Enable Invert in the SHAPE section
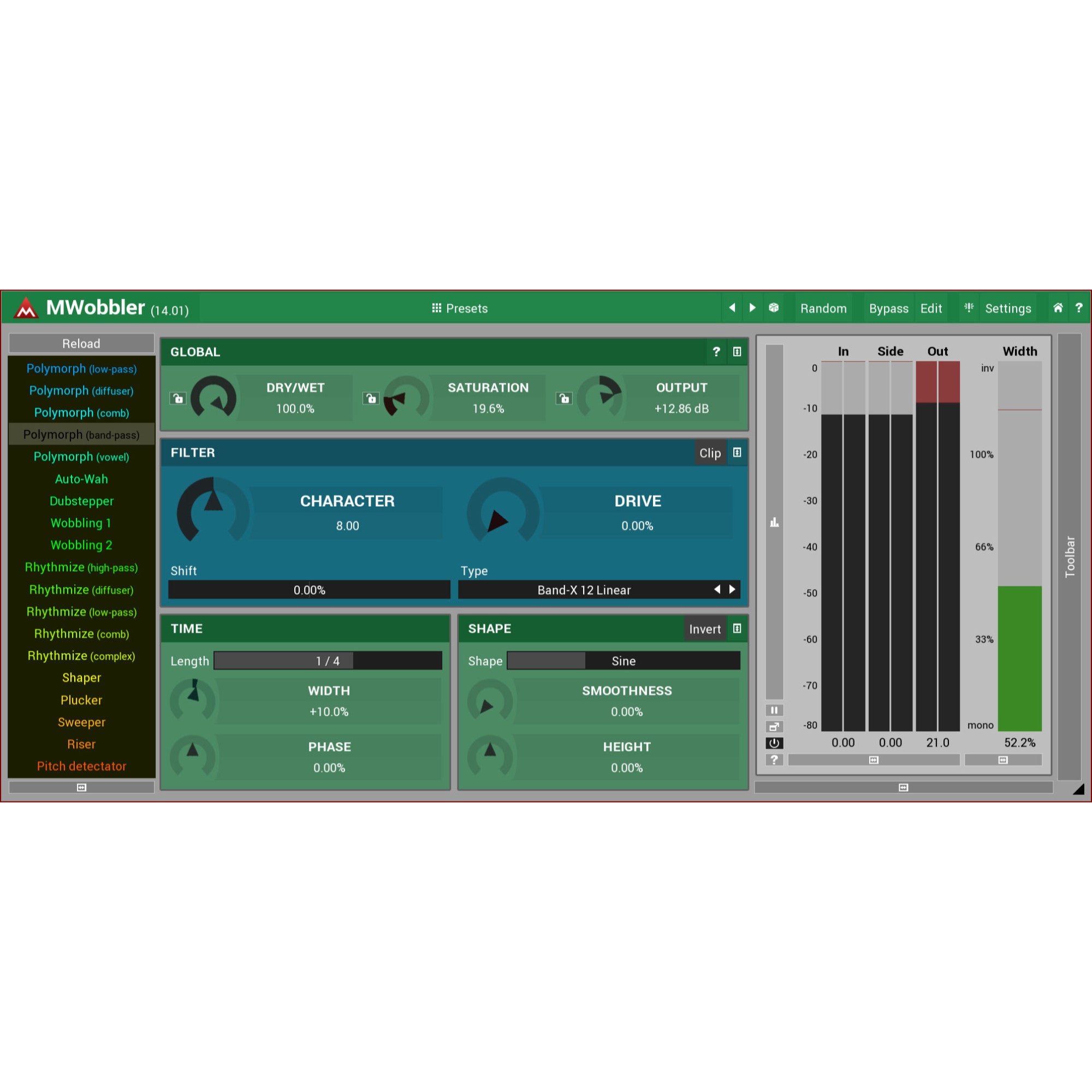The width and height of the screenshot is (1092, 1092). point(705,629)
